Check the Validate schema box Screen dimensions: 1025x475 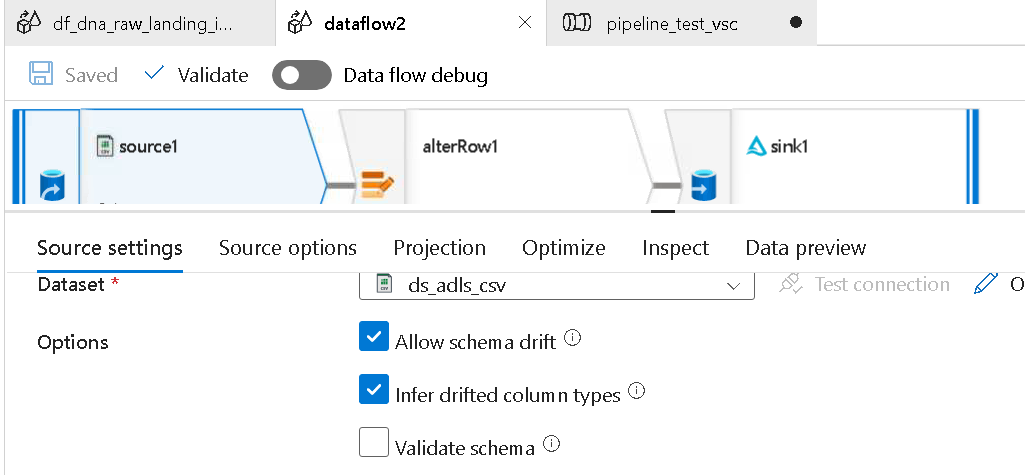click(x=374, y=442)
